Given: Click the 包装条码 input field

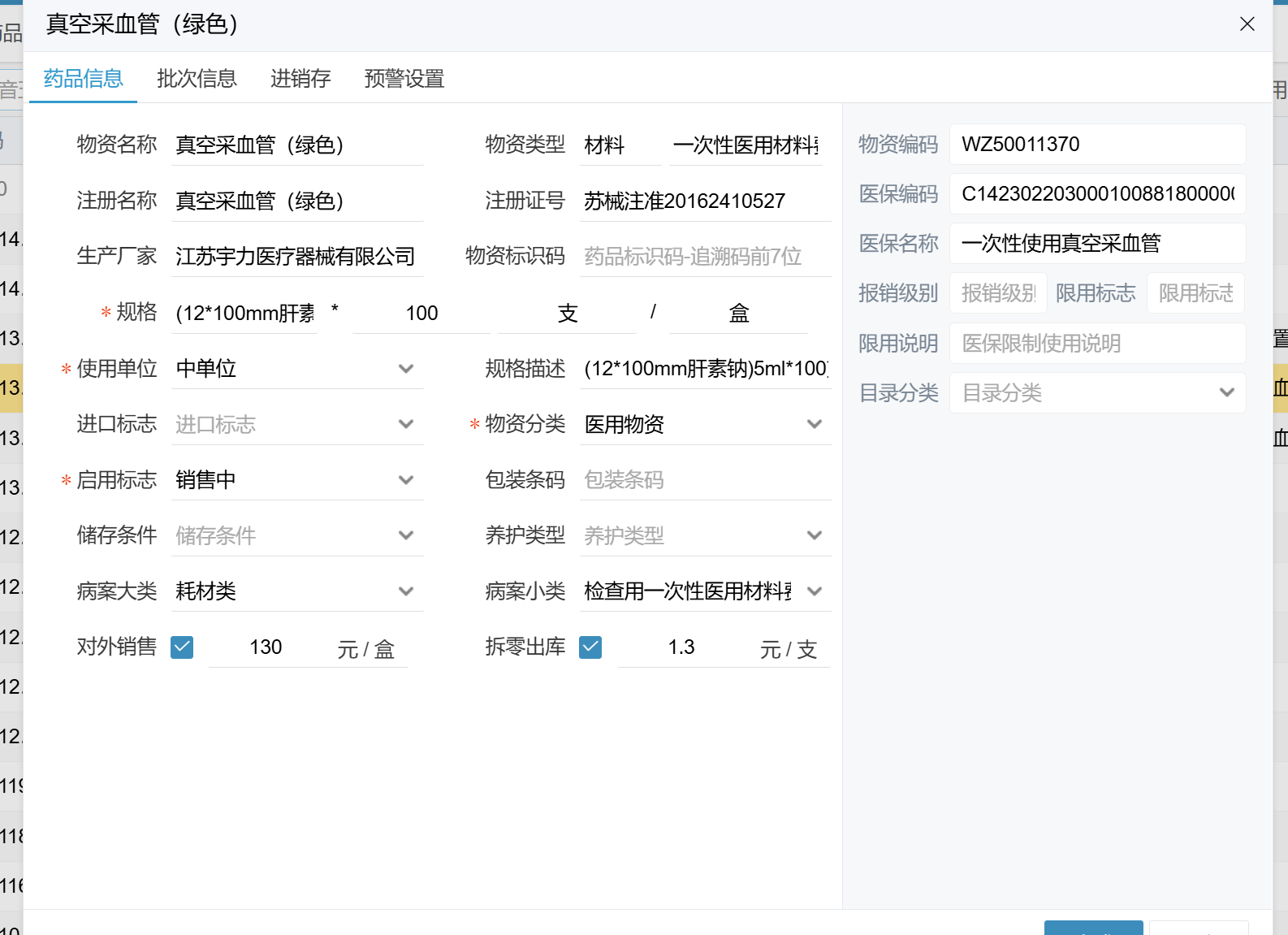Looking at the screenshot, I should point(703,480).
